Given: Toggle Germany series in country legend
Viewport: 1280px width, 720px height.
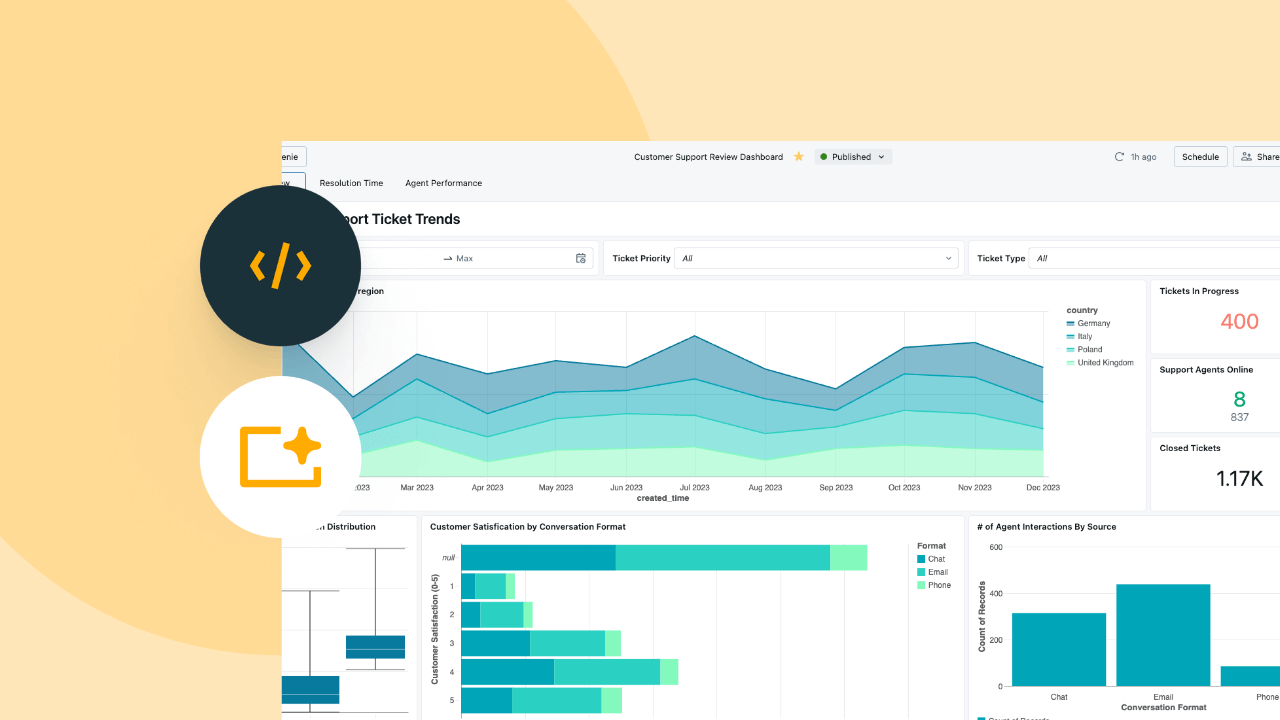Looking at the screenshot, I should pos(1093,324).
